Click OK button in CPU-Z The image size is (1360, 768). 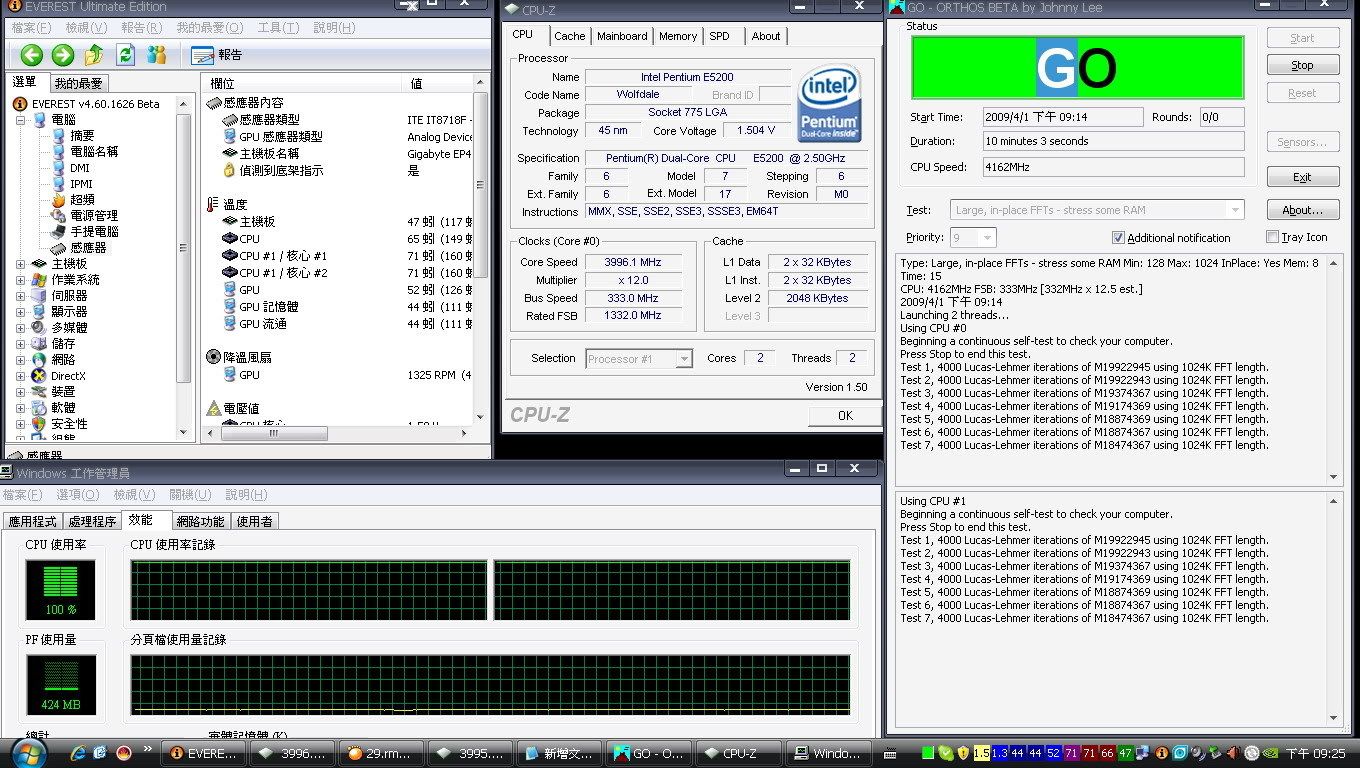(845, 416)
